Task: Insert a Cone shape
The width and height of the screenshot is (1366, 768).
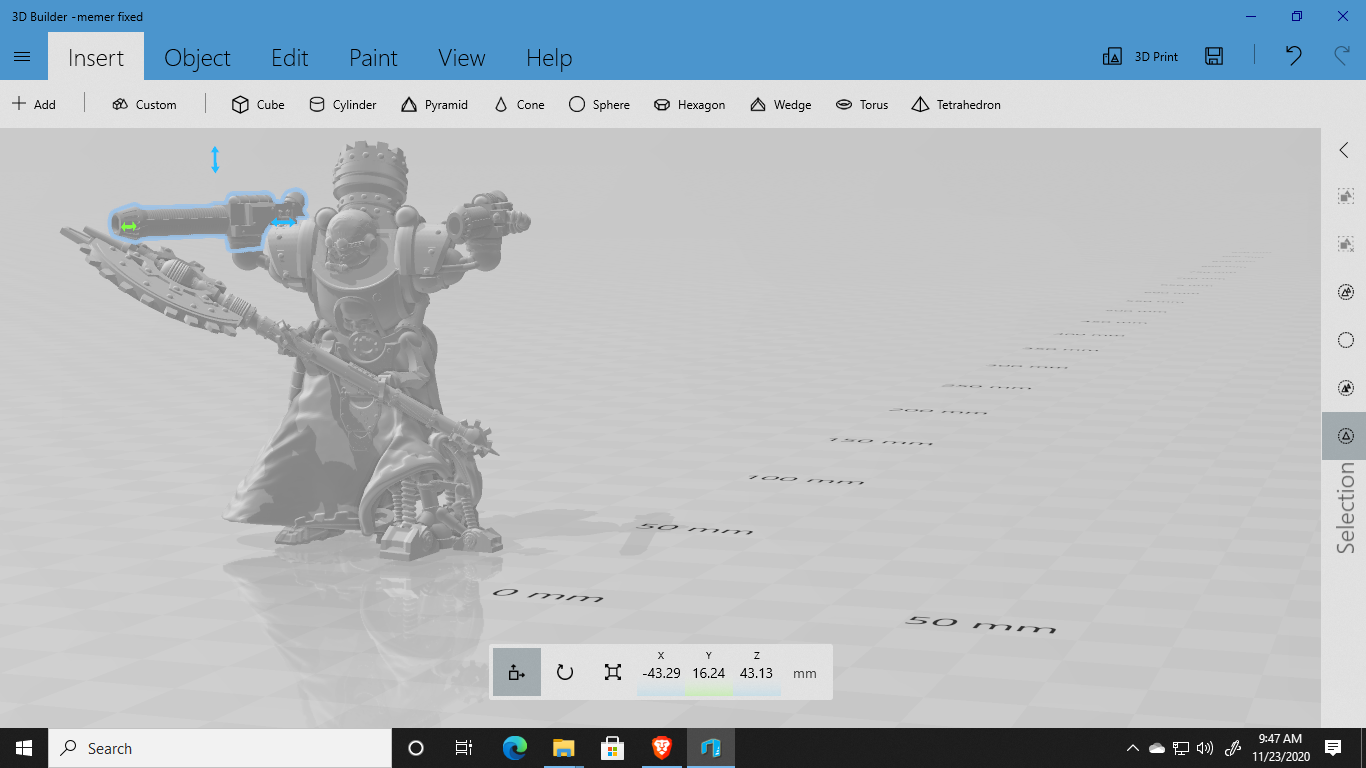Action: click(519, 104)
